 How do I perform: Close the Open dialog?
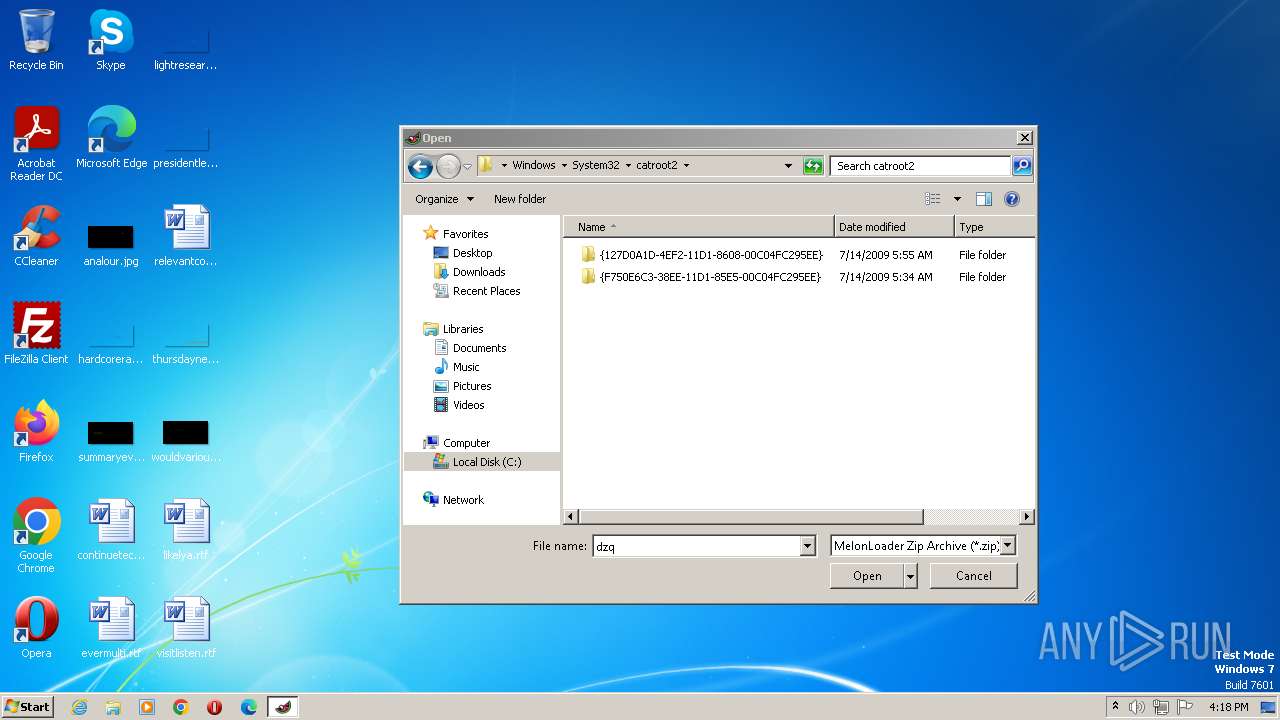click(1024, 138)
